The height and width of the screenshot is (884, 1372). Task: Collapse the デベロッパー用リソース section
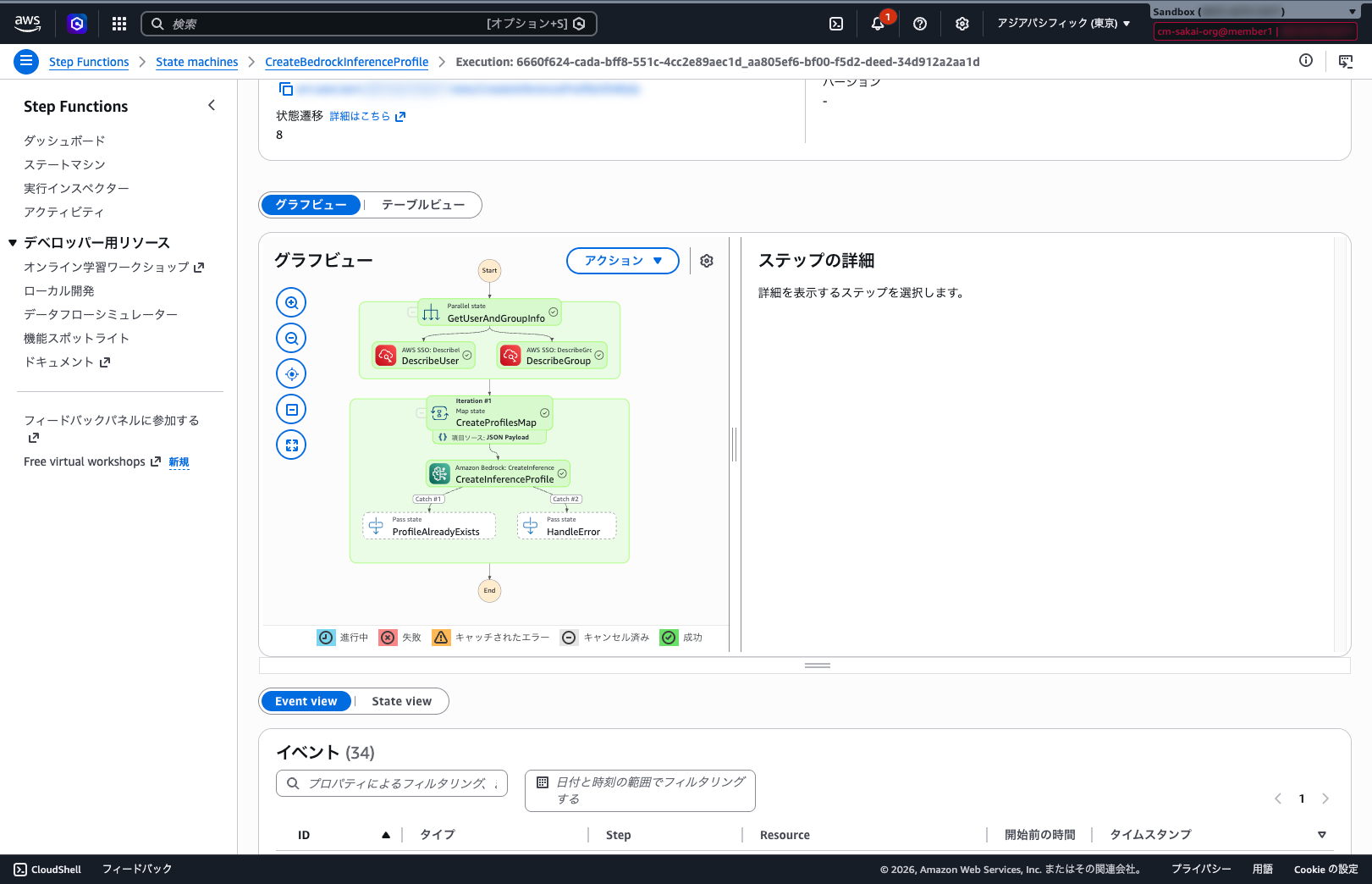(x=13, y=243)
